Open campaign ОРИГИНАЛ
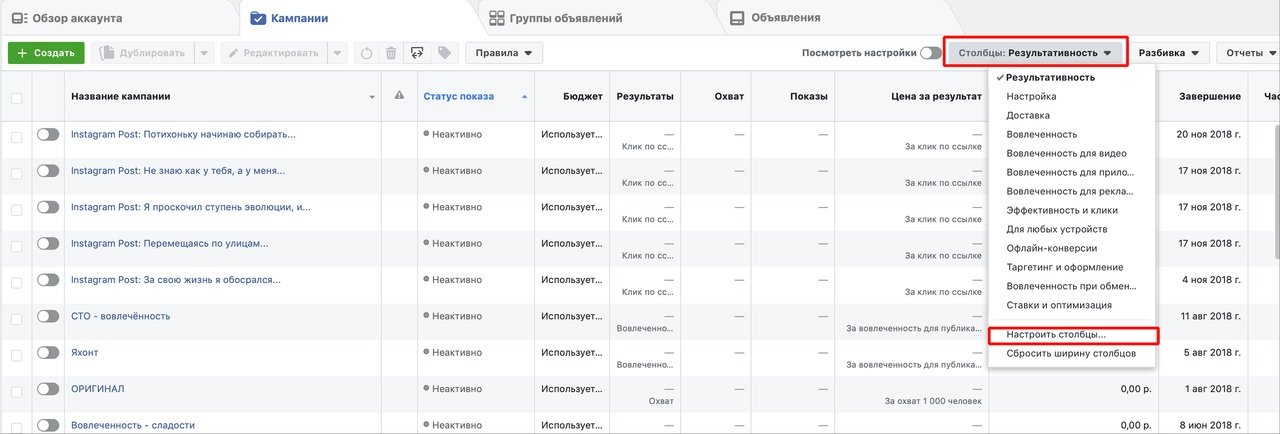 pyautogui.click(x=98, y=389)
